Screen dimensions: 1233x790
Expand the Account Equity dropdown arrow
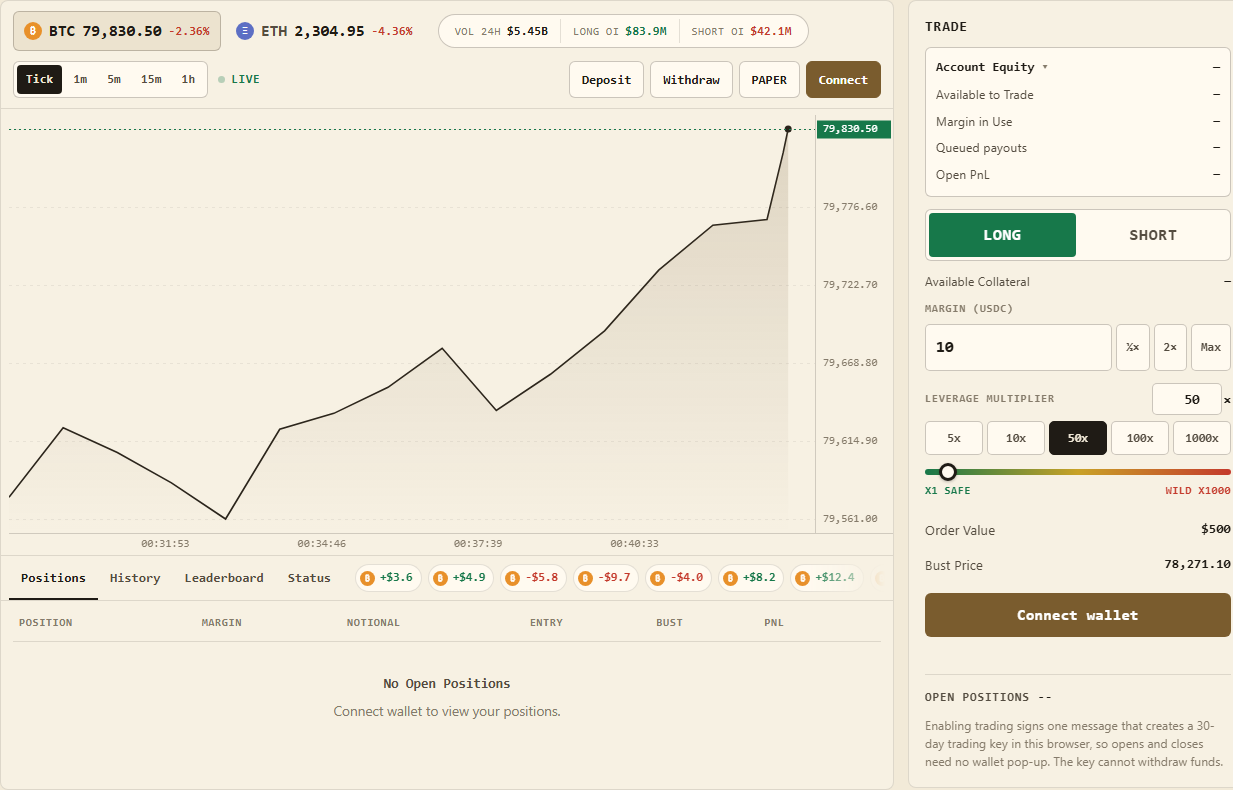[1045, 67]
